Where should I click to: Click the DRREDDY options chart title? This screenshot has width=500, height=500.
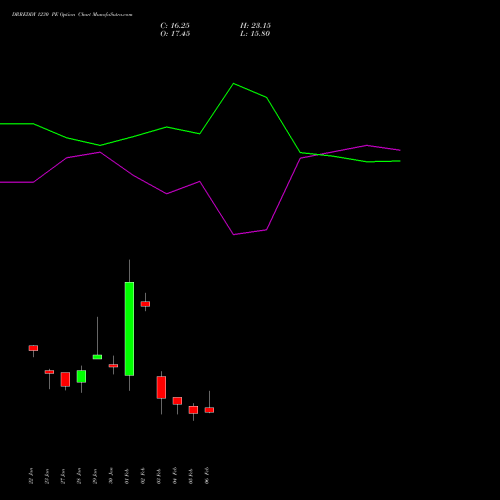point(72,15)
